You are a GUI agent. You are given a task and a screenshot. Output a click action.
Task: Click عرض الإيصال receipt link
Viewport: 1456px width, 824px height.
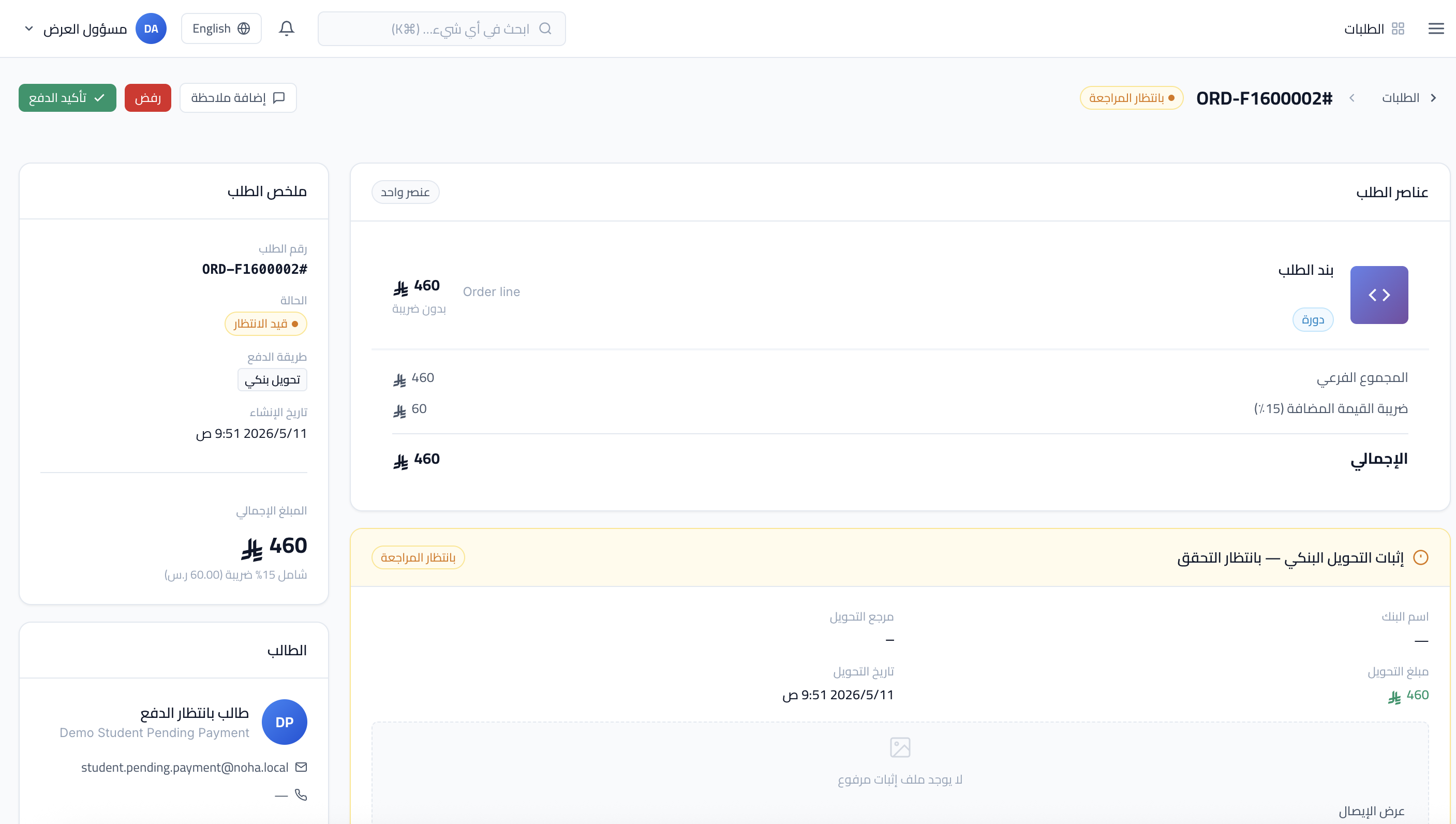pos(1371,811)
